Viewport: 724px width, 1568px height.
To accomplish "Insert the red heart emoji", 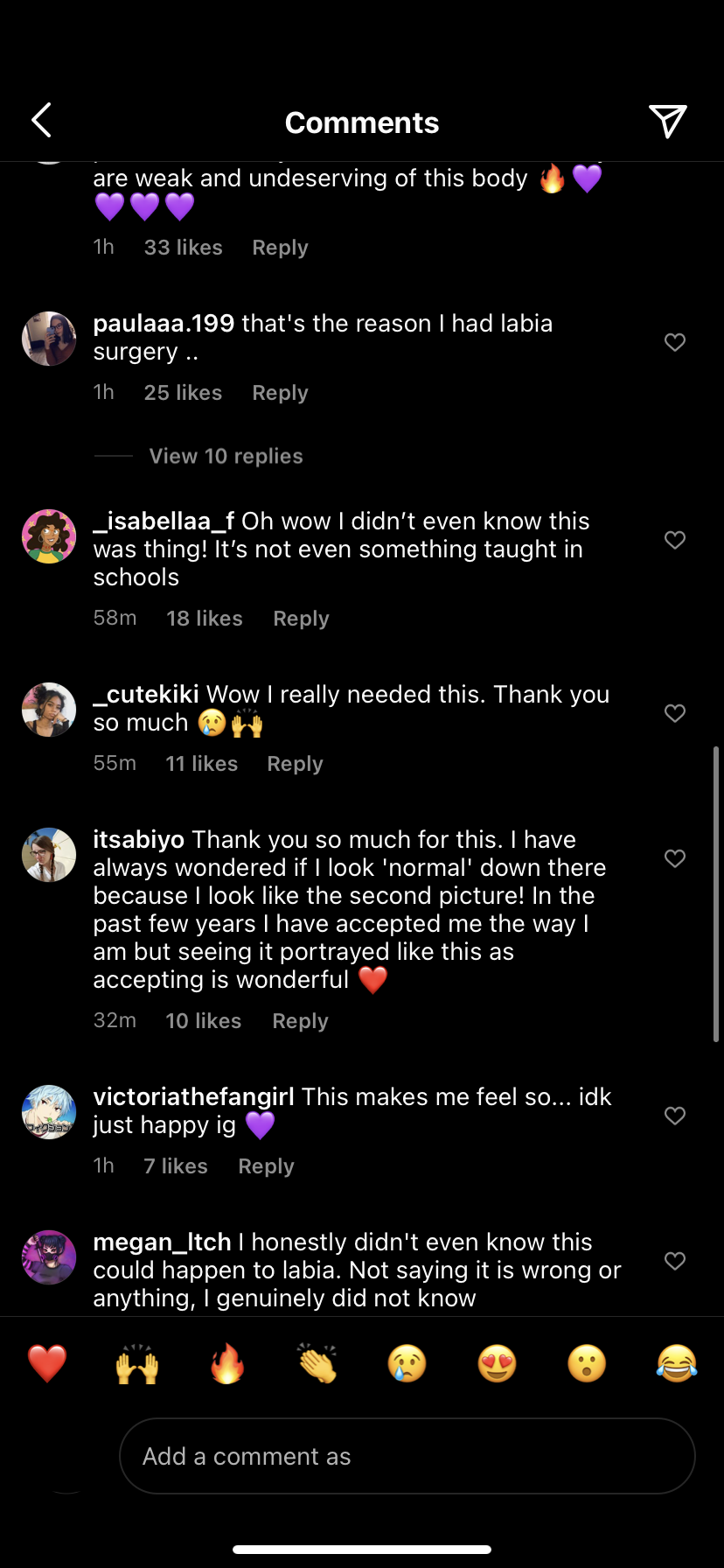I will coord(47,1363).
